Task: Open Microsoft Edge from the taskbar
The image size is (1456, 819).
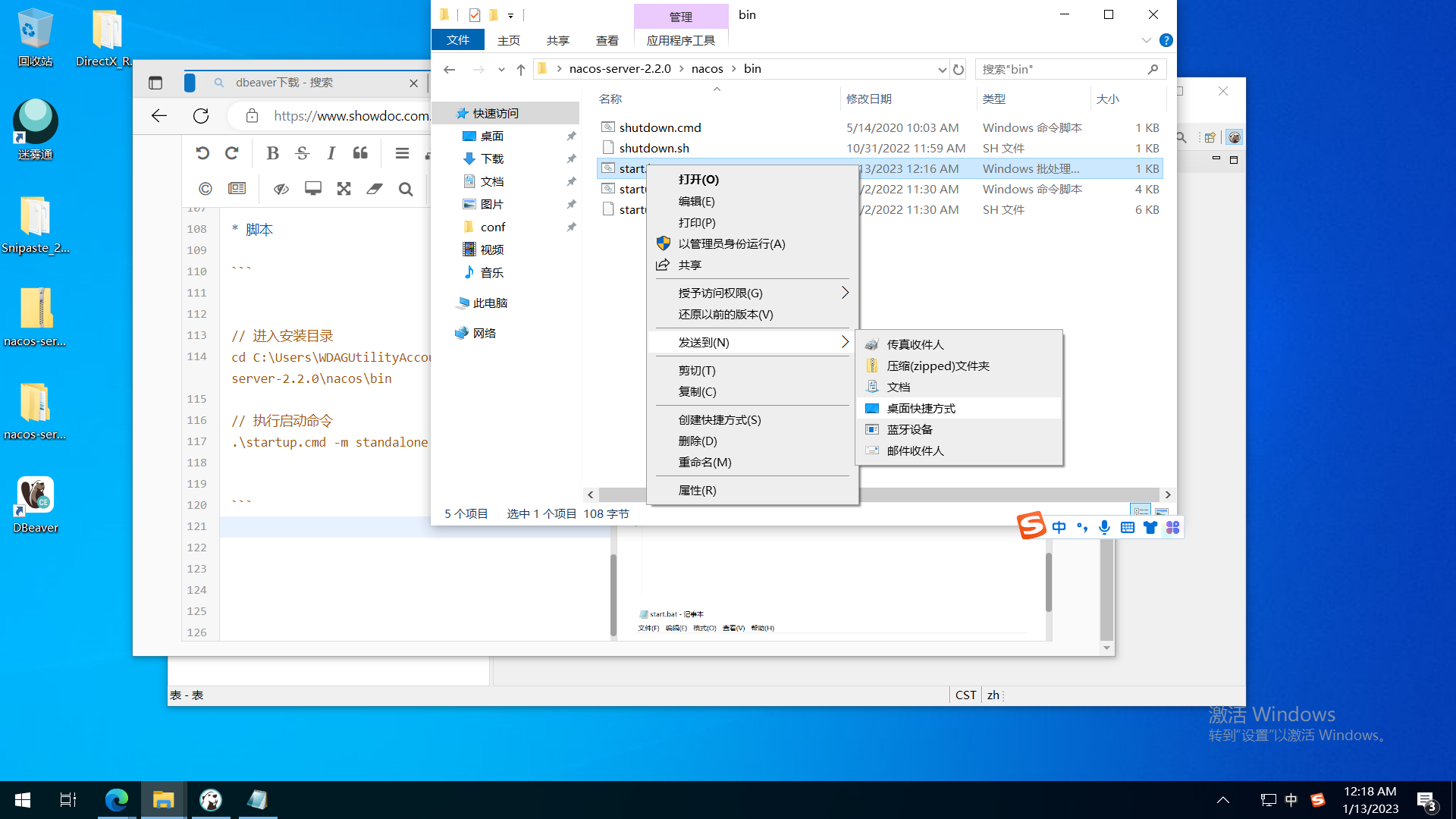Action: (x=116, y=800)
